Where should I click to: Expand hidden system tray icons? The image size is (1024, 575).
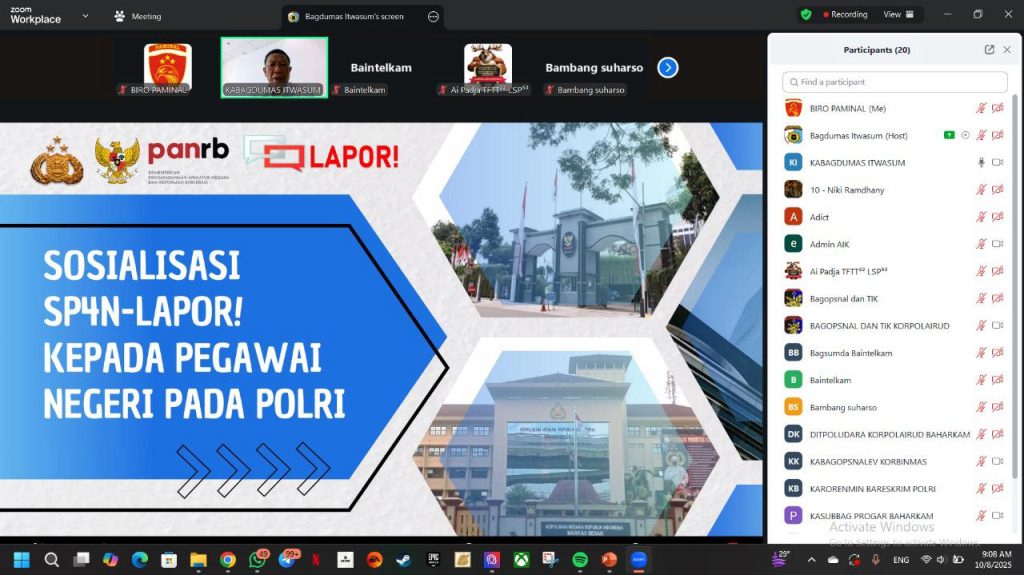point(812,559)
